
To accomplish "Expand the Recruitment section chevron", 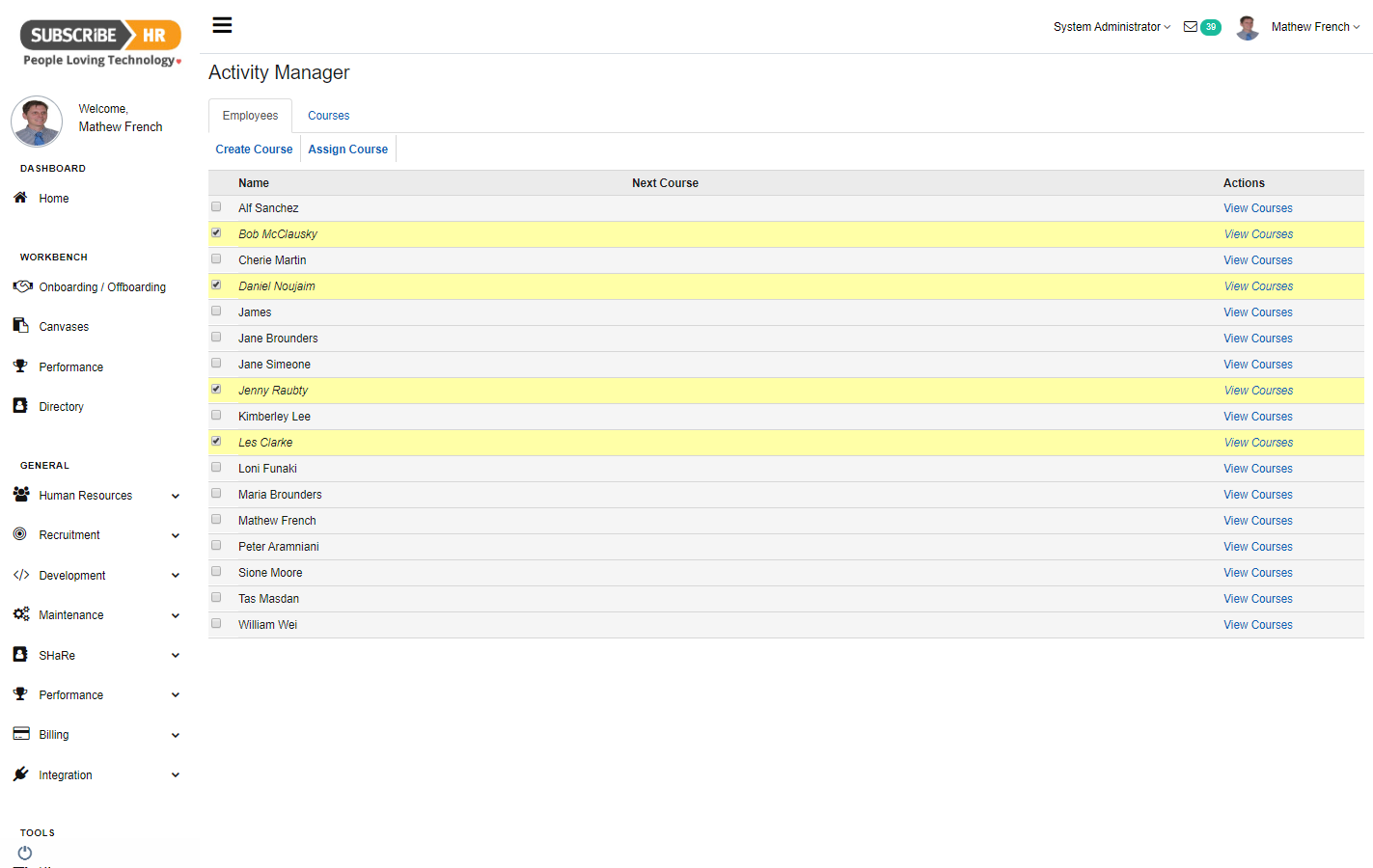I will point(176,535).
